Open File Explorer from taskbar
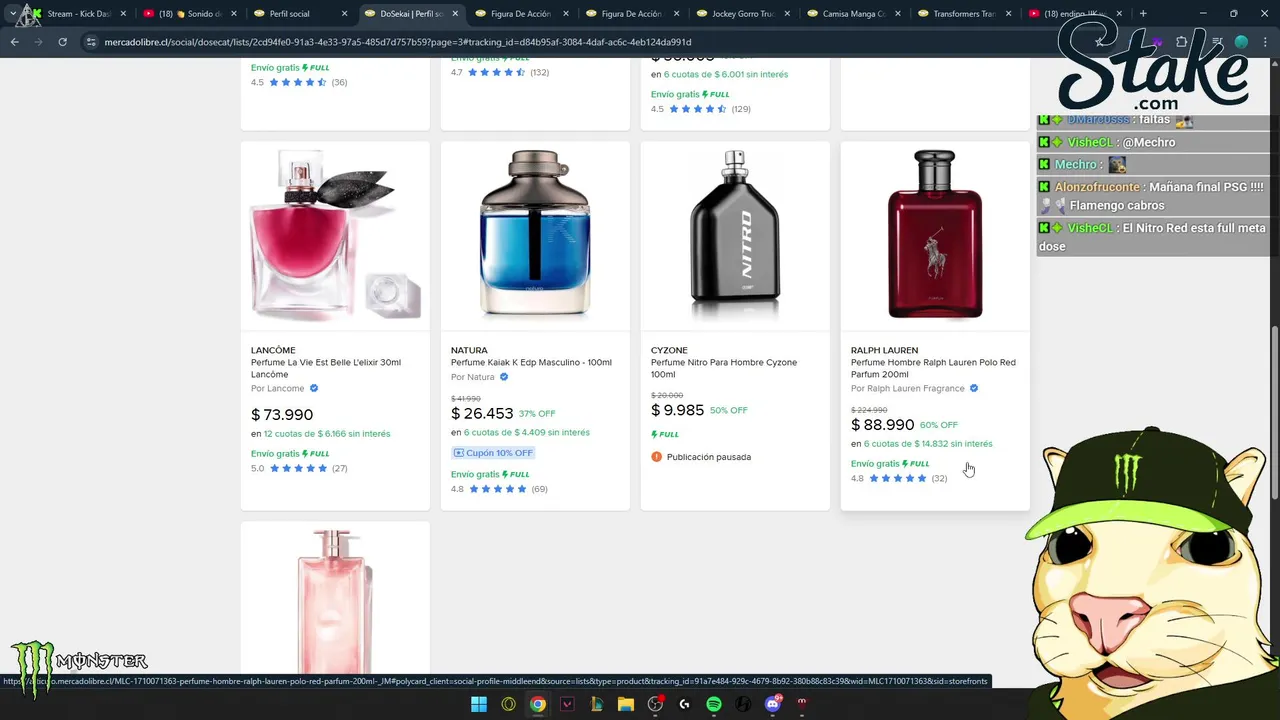Screen dimensions: 1280x720 [x=626, y=704]
